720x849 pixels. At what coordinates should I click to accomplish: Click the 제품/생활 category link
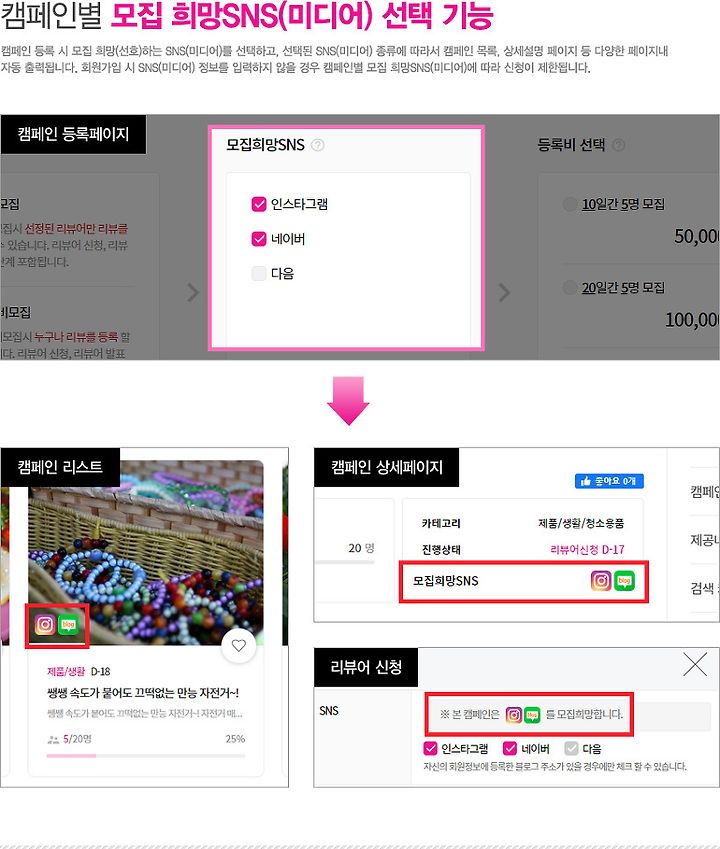pos(66,671)
